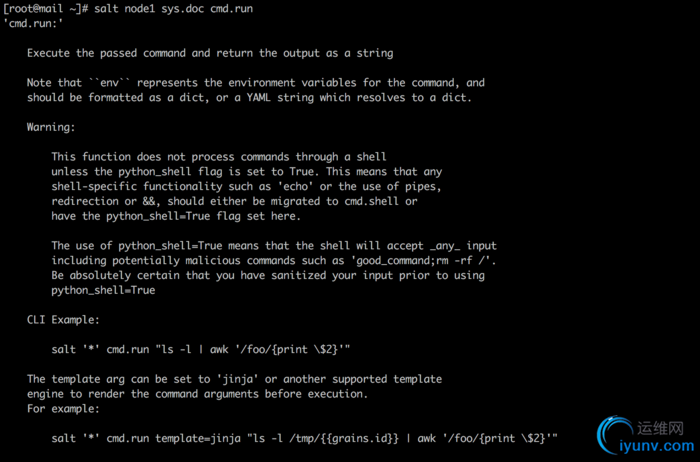Screen dimensions: 700x462
Task: Click the 'For example:' line
Action: pyautogui.click(x=63, y=409)
